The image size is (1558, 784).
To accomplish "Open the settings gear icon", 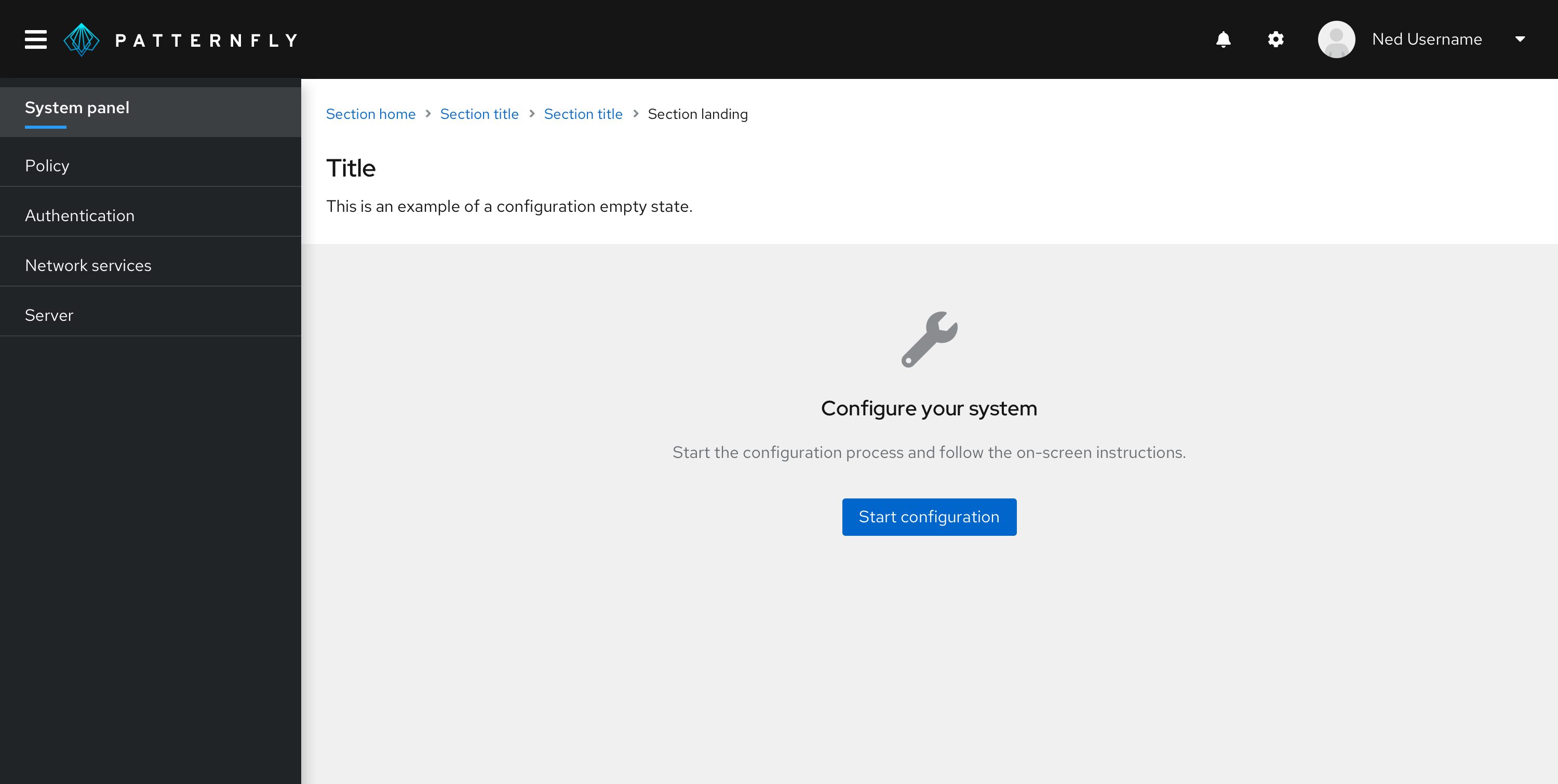I will (x=1276, y=39).
